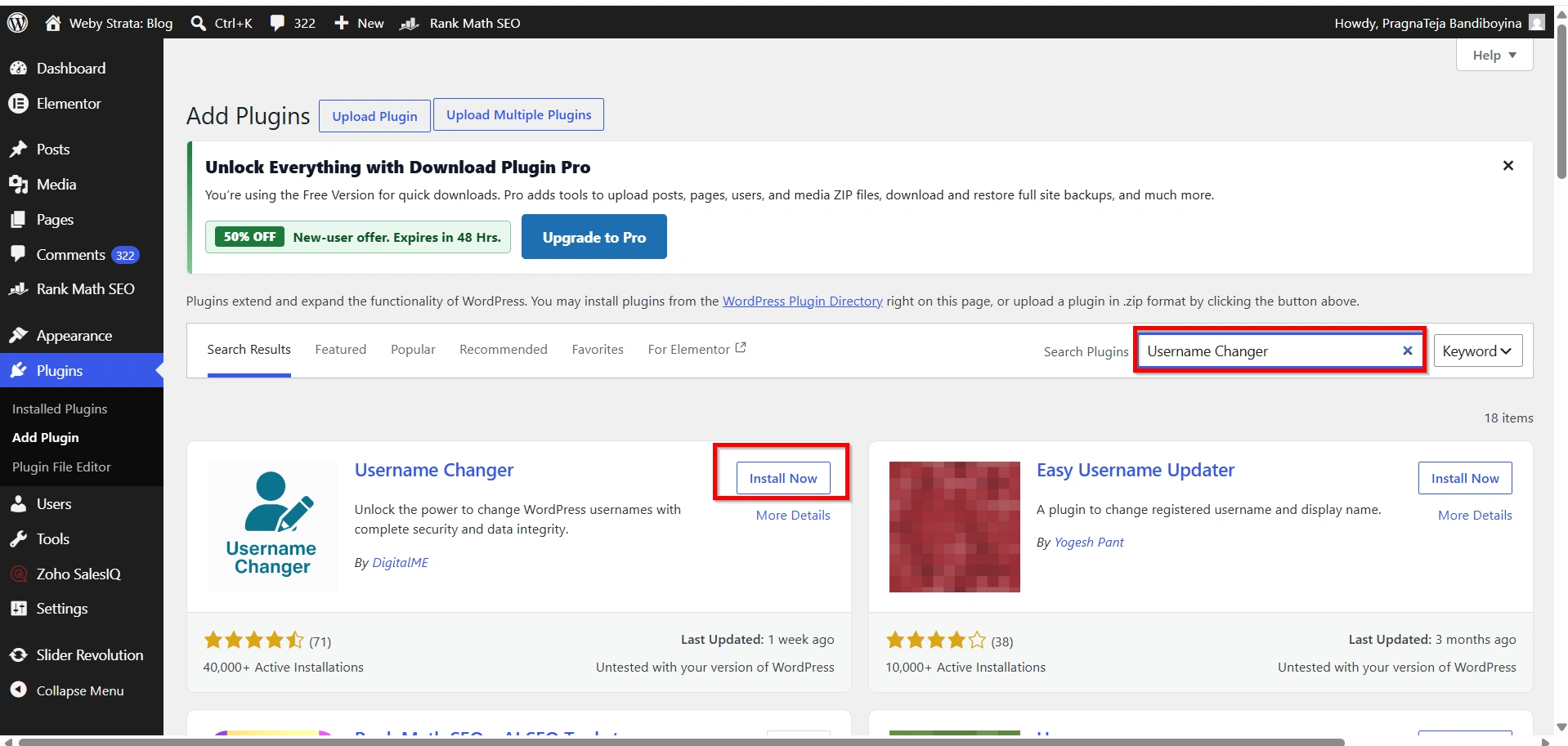The width and height of the screenshot is (1568, 746).
Task: Click the vertical page scrollbar thumb
Action: tap(1561, 101)
